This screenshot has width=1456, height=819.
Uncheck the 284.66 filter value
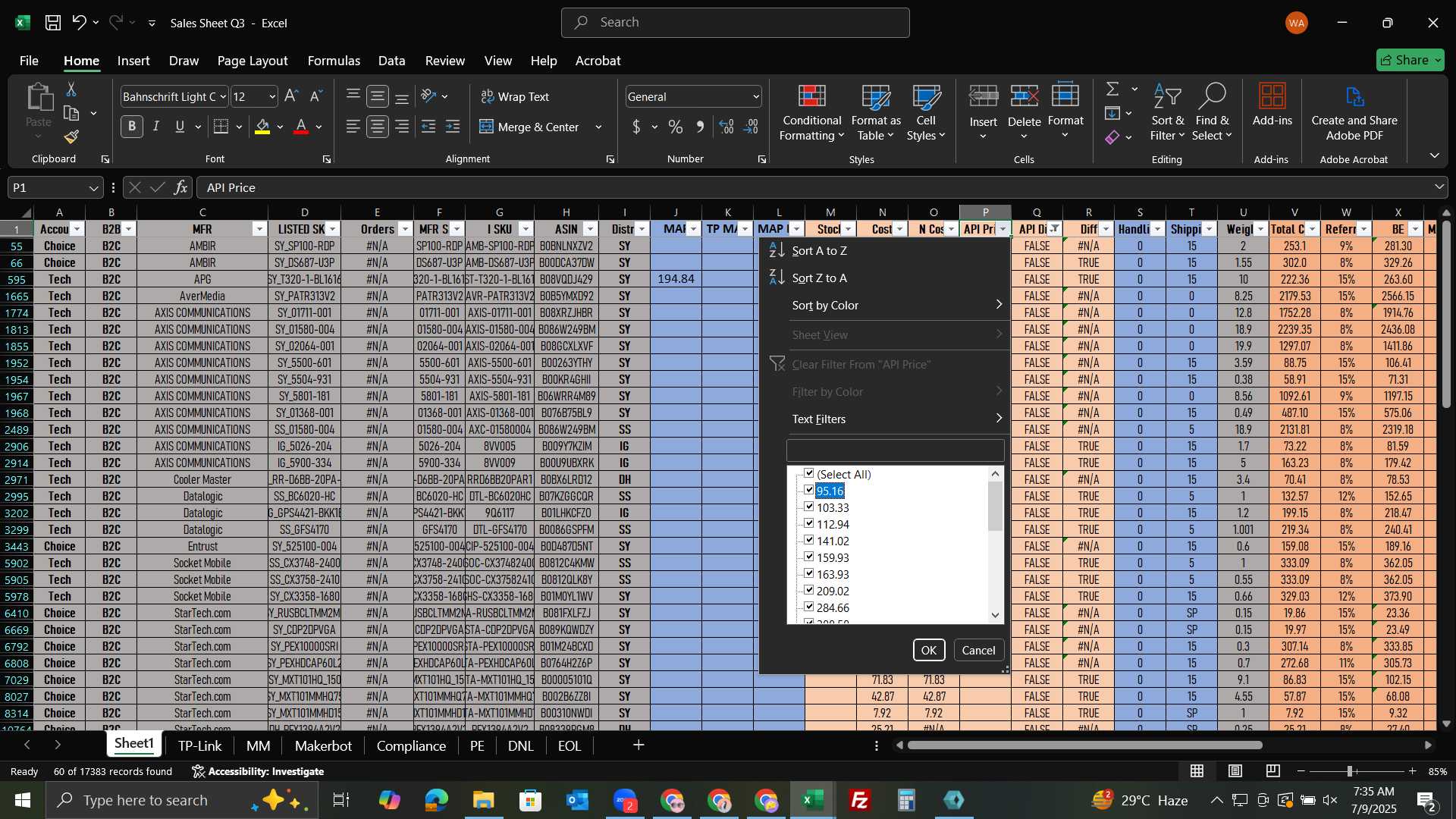click(809, 607)
